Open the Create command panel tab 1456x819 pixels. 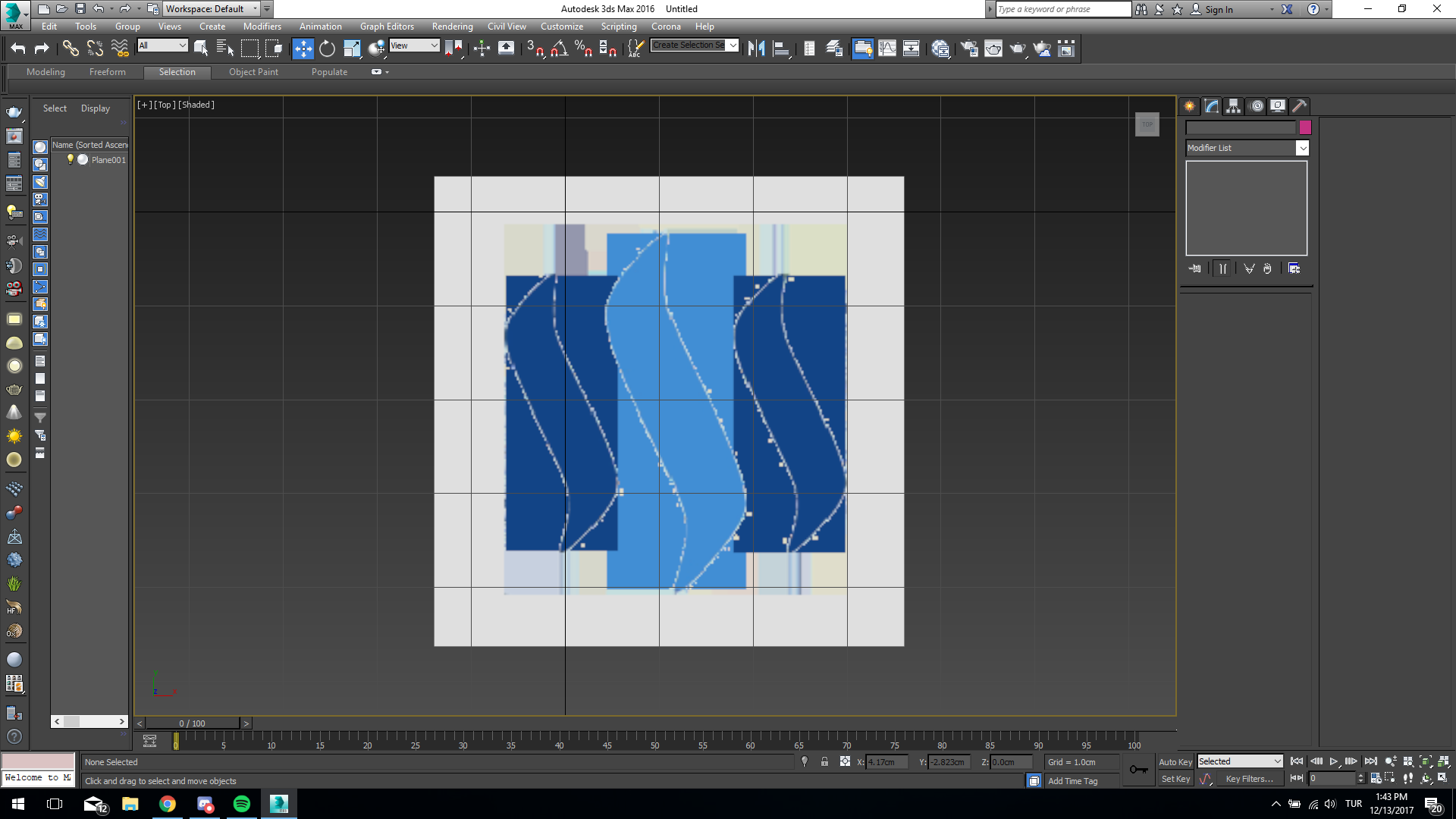point(1190,106)
